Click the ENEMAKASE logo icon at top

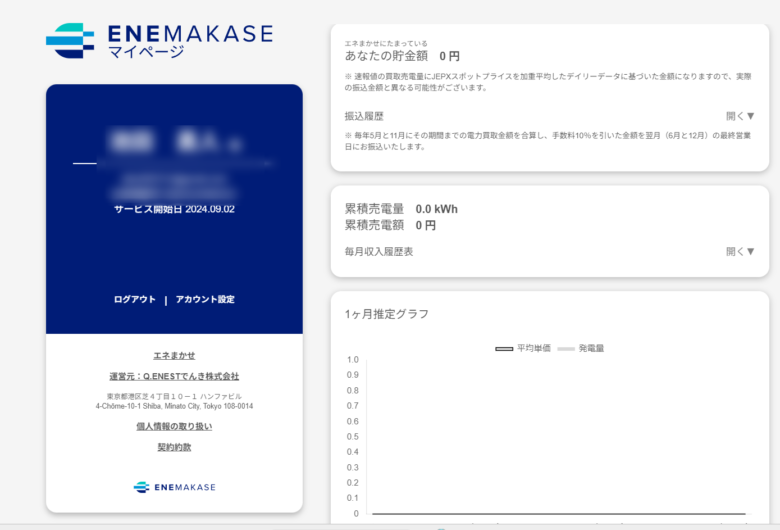(70, 41)
